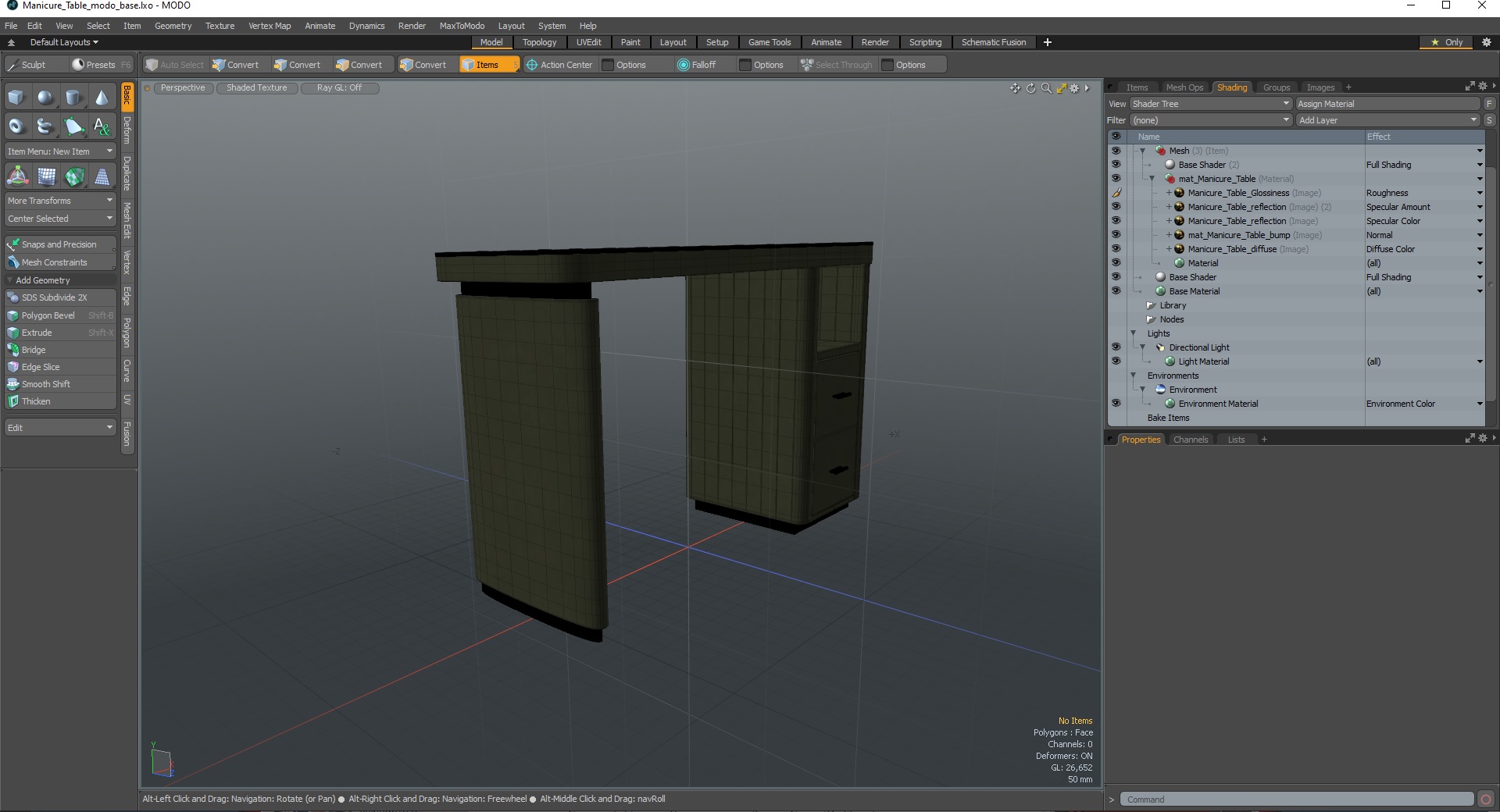
Task: Click in the Command input field
Action: (x=1297, y=800)
